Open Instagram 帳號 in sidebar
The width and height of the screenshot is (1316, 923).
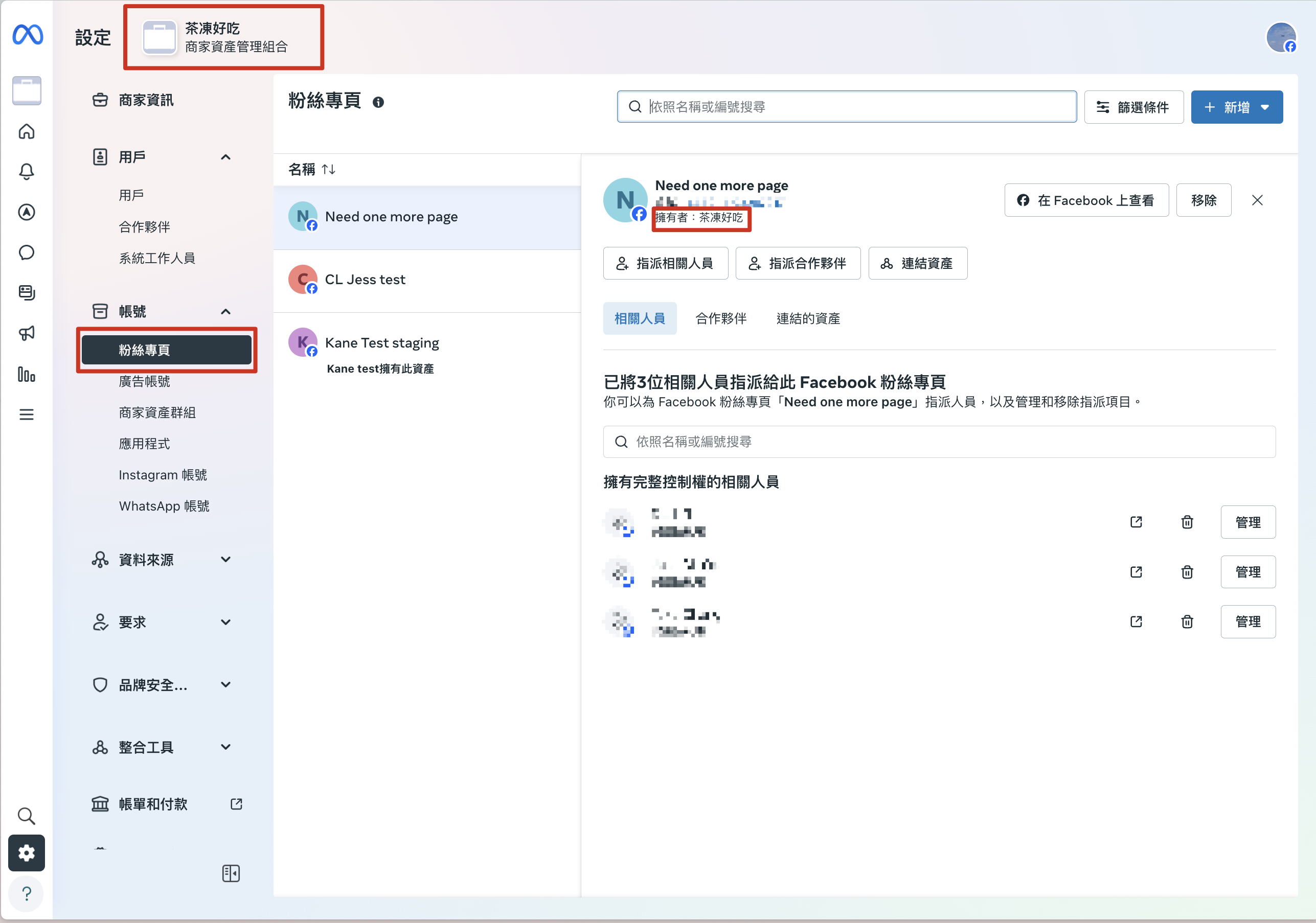[x=163, y=475]
